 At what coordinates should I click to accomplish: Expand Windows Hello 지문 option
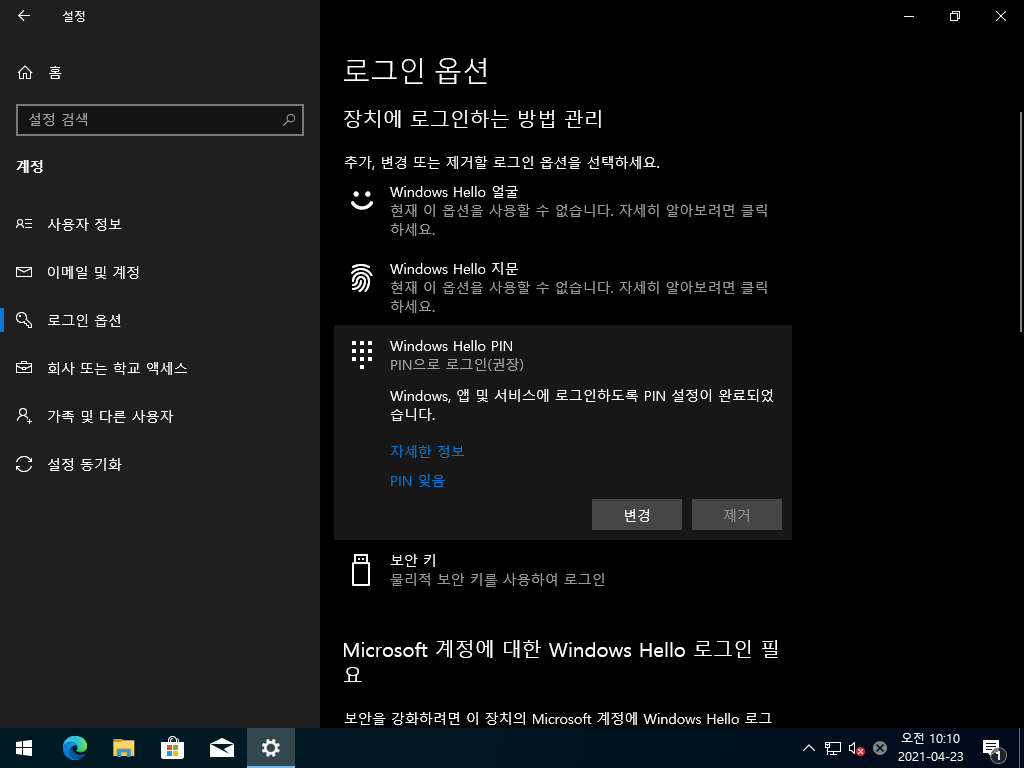tap(562, 287)
